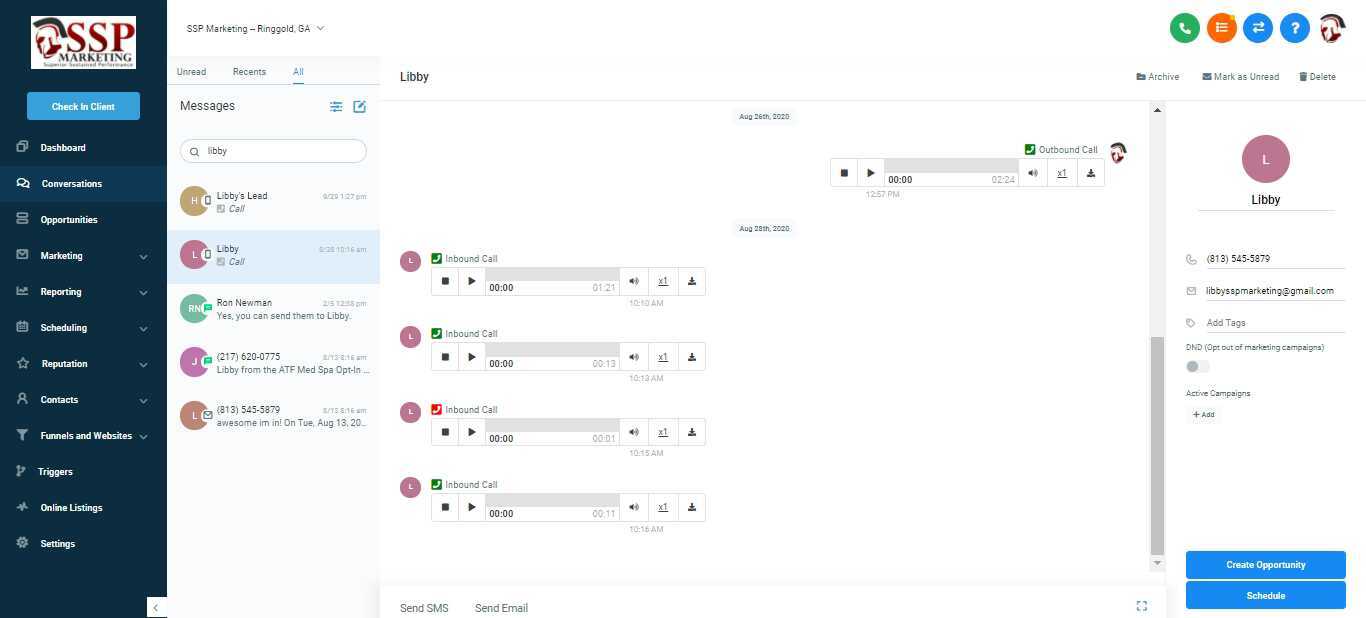Switch to the Unread tab
This screenshot has height=618, width=1366.
pos(191,72)
